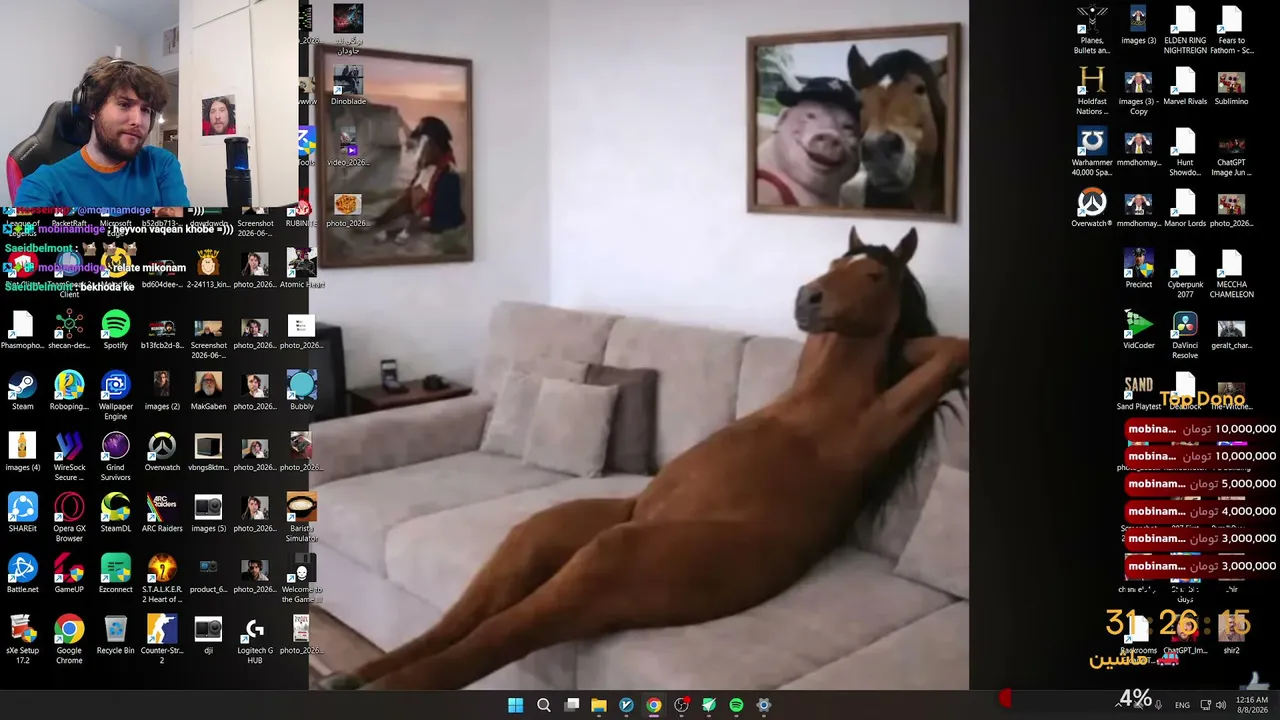Select the ELDEN RING NIGHTREIGN shortcut
This screenshot has width=1280, height=720.
[1185, 31]
